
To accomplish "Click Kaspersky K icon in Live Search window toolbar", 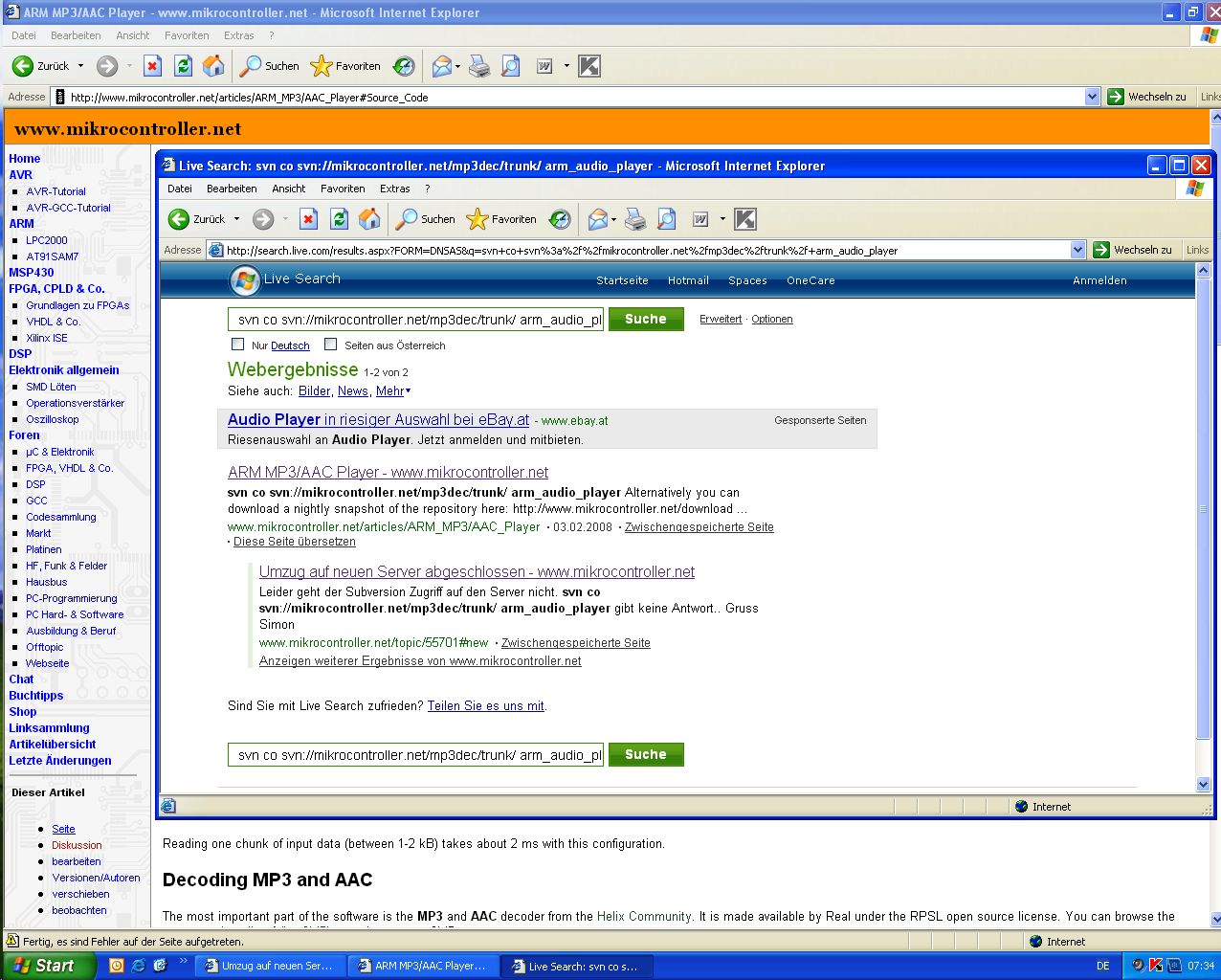I will tap(745, 219).
